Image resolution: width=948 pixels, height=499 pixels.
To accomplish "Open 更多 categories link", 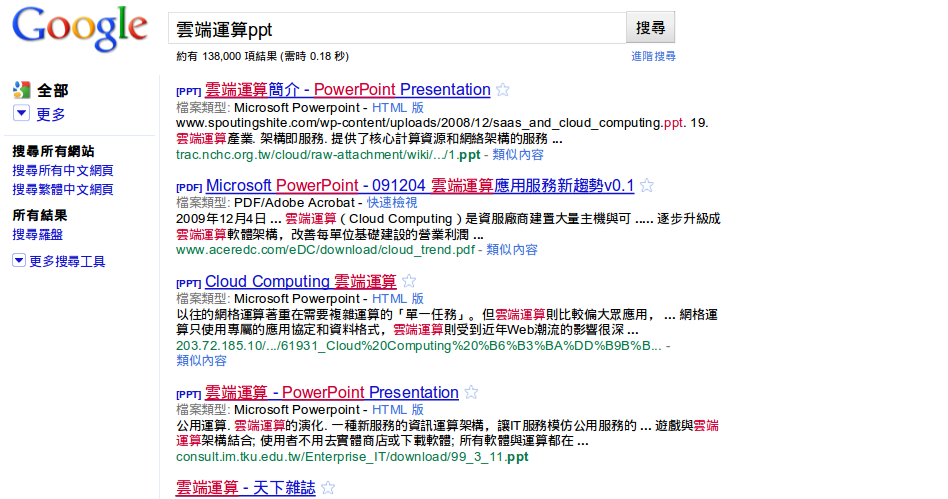I will pos(51,114).
